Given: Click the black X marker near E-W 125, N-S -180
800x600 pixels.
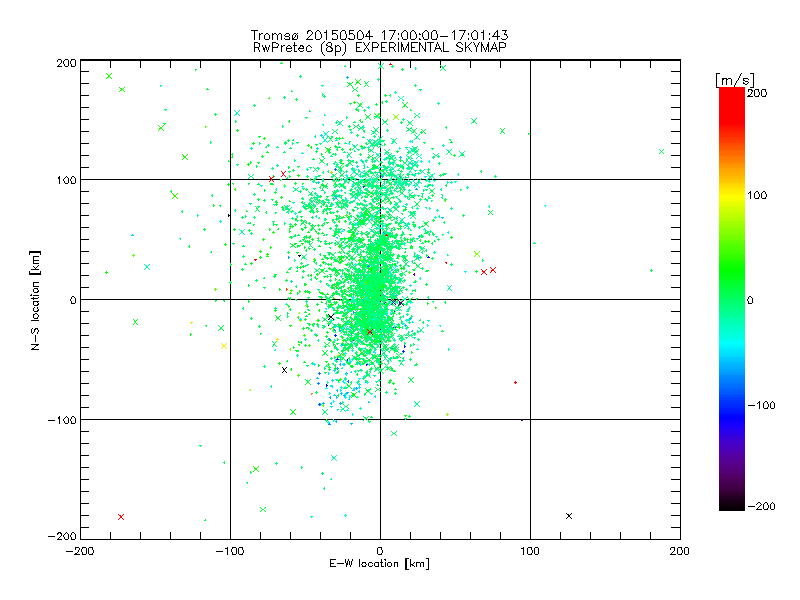Looking at the screenshot, I should [x=569, y=516].
